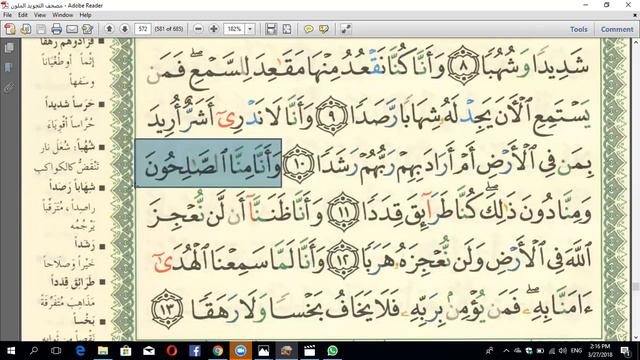The image size is (640, 360).
Task: Click verse number 9 marker
Action: (x=332, y=116)
